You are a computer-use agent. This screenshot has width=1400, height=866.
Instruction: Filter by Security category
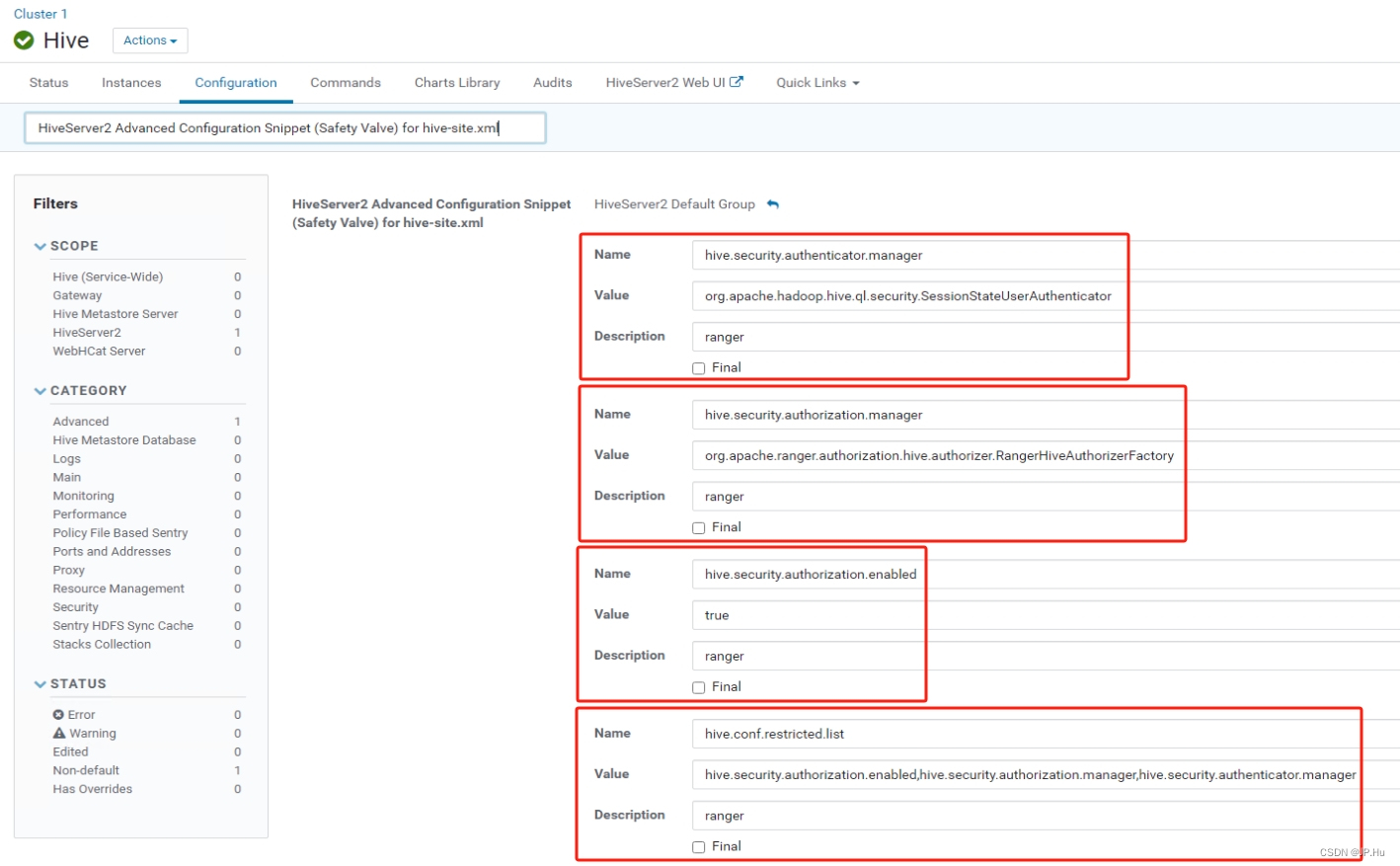coord(76,608)
